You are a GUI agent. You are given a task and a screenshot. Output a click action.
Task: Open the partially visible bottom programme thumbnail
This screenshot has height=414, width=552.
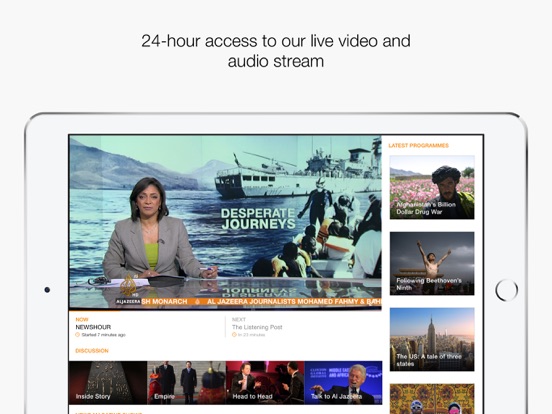click(432, 399)
